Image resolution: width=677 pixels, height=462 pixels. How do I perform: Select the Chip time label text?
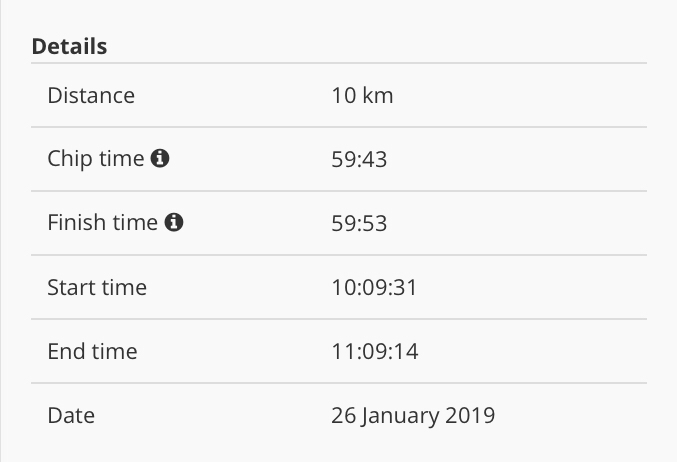tap(96, 159)
